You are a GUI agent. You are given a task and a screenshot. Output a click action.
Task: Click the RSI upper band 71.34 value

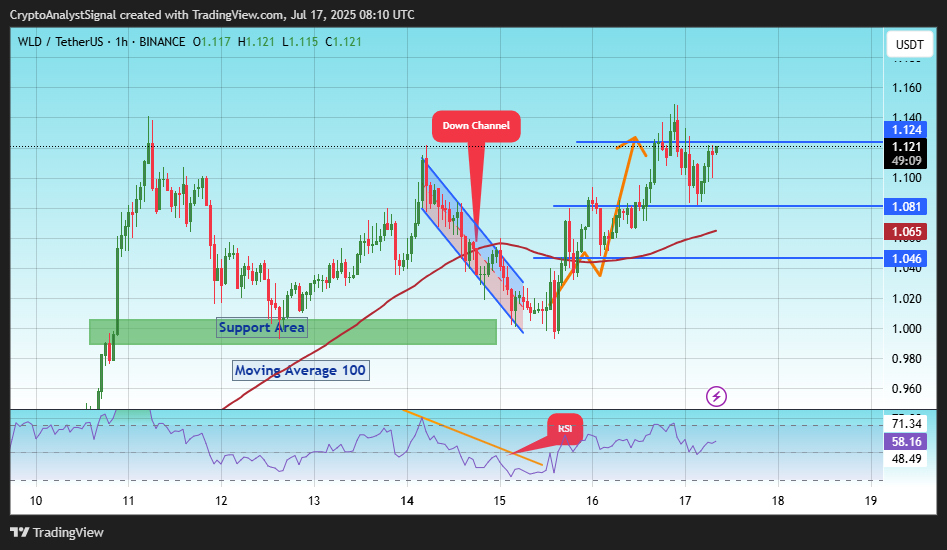[907, 424]
